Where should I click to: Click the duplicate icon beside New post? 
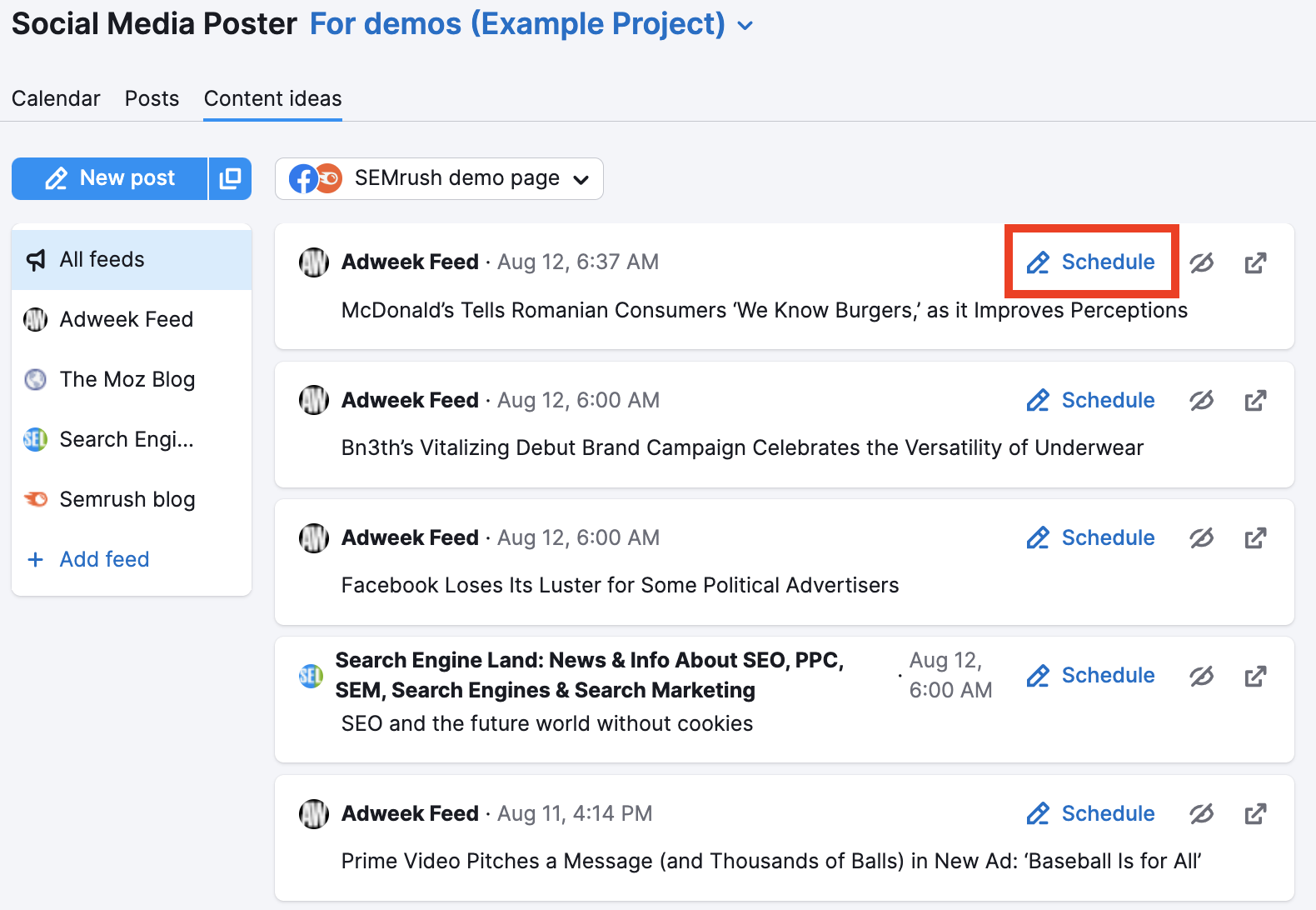coord(230,178)
